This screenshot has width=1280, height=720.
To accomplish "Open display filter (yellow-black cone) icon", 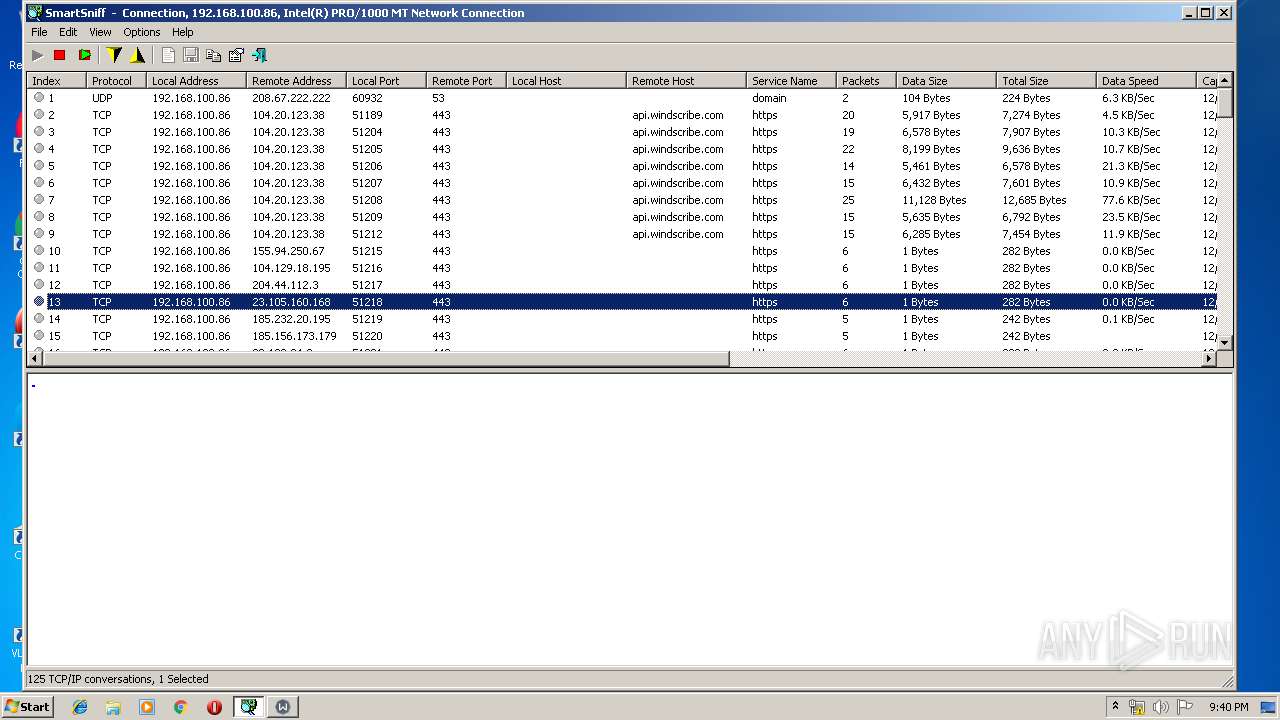I will click(x=137, y=55).
